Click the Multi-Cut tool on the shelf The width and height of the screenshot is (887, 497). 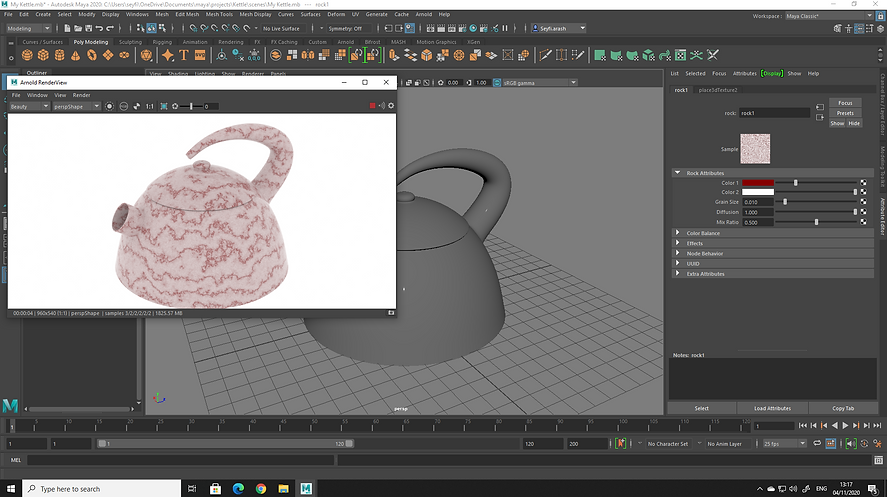click(545, 55)
